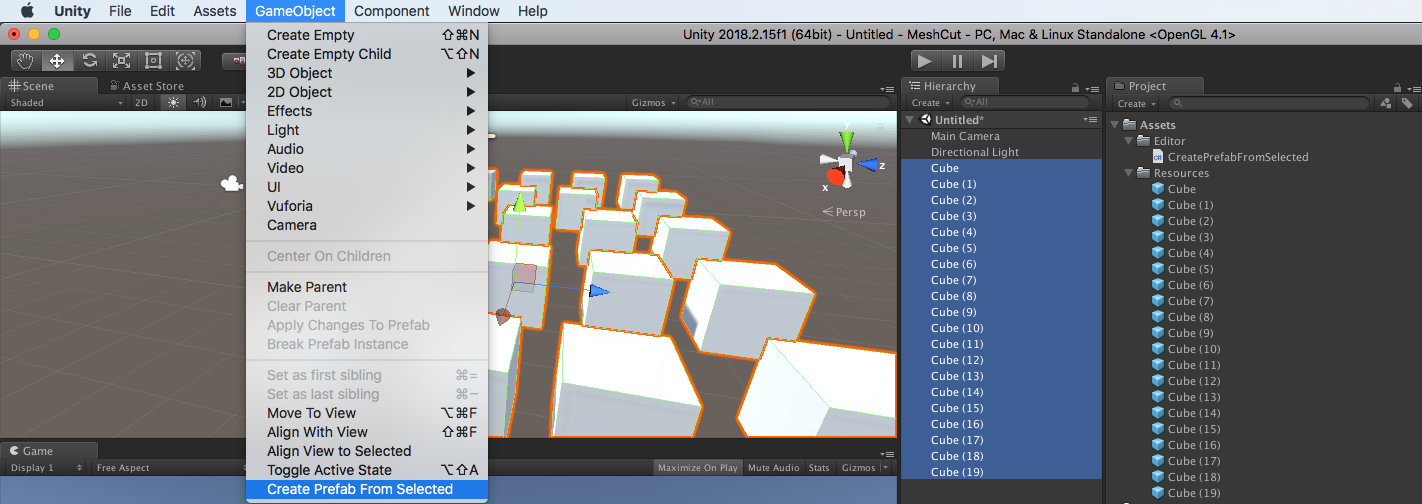Toggle Persp projection label
The width and height of the screenshot is (1422, 504).
(x=844, y=212)
